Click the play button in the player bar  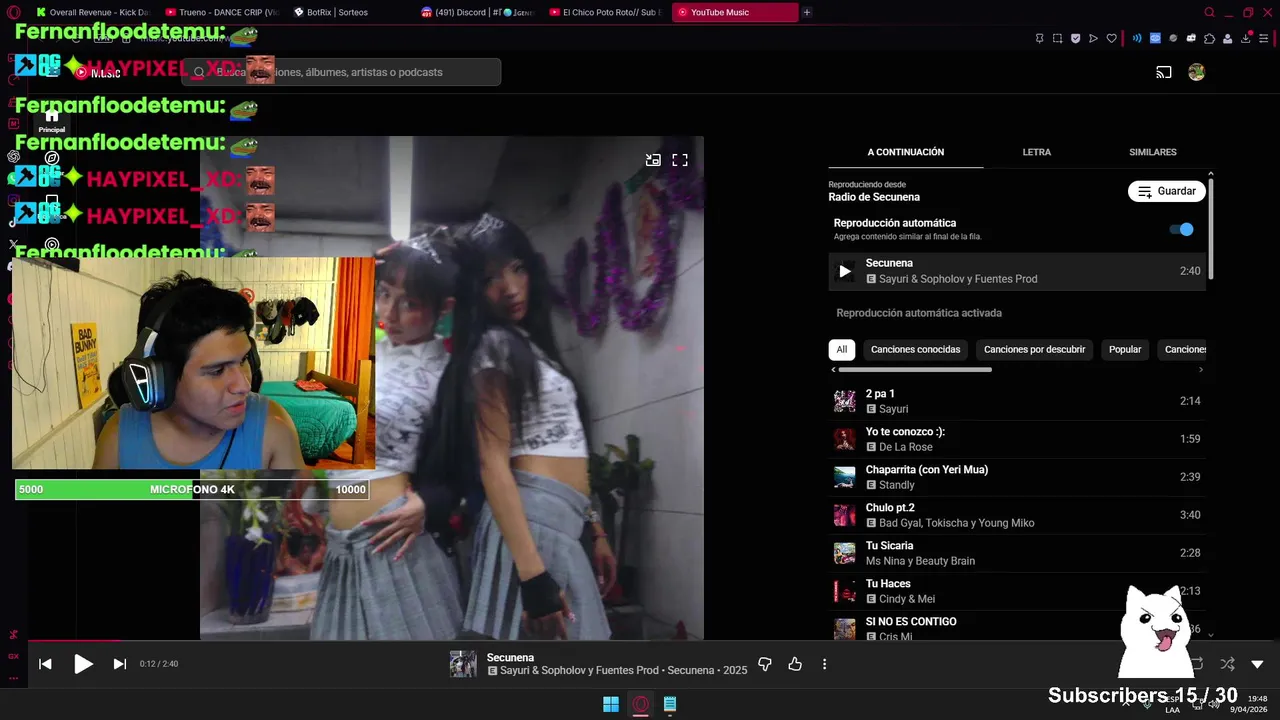click(x=83, y=664)
